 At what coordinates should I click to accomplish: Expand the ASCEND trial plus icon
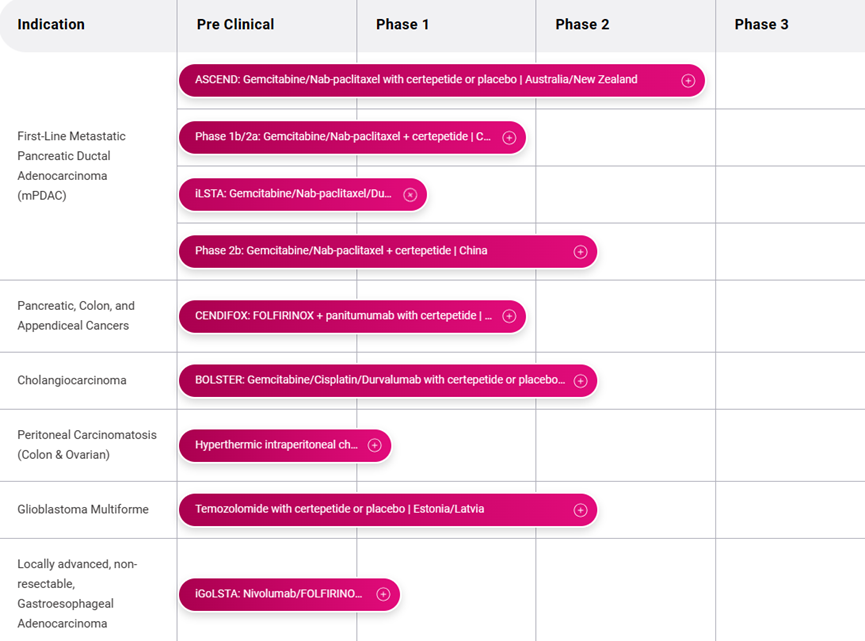click(688, 81)
